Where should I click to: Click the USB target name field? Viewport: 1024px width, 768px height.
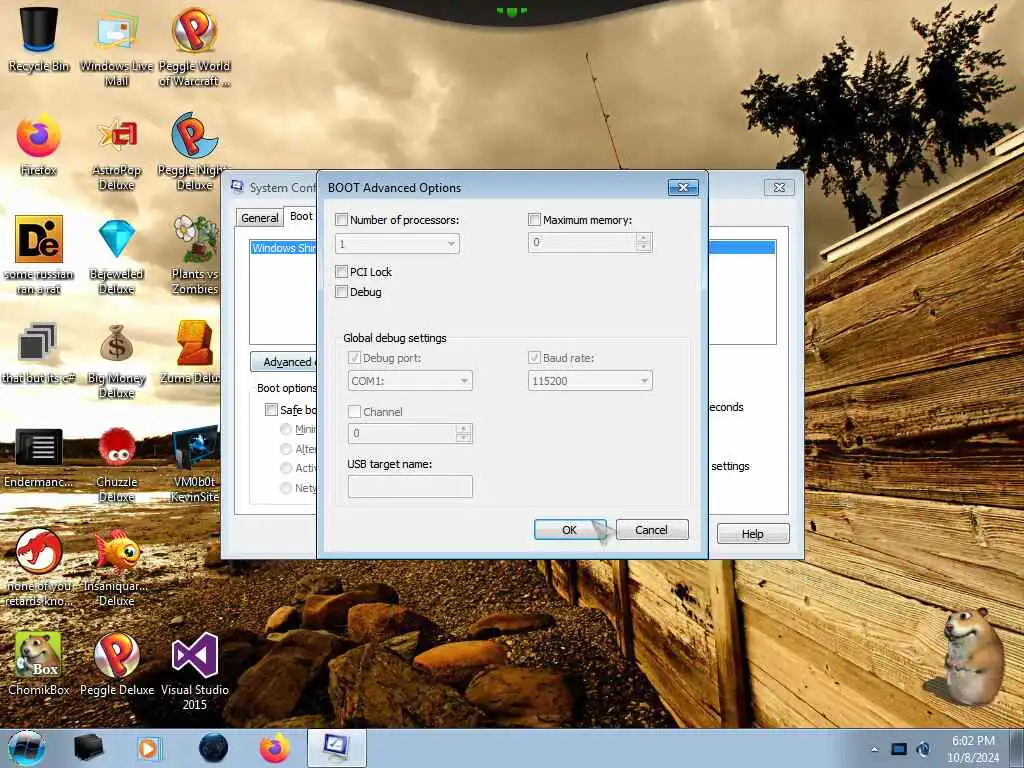click(410, 487)
